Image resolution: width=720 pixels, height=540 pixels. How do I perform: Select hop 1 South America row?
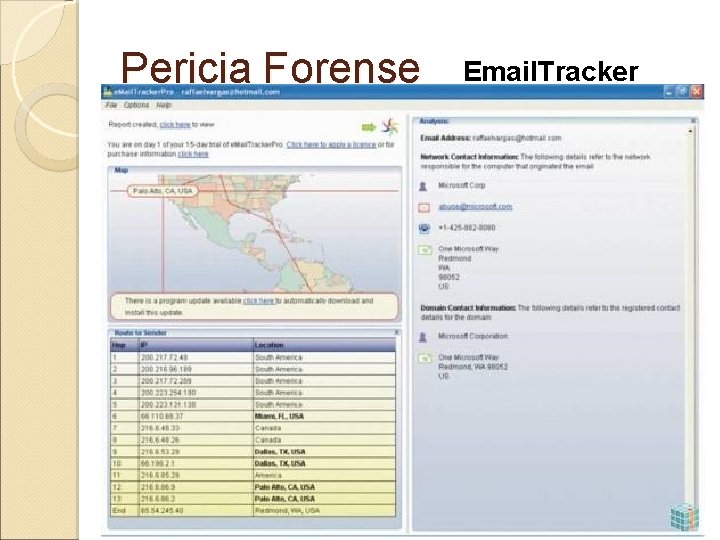(x=253, y=357)
